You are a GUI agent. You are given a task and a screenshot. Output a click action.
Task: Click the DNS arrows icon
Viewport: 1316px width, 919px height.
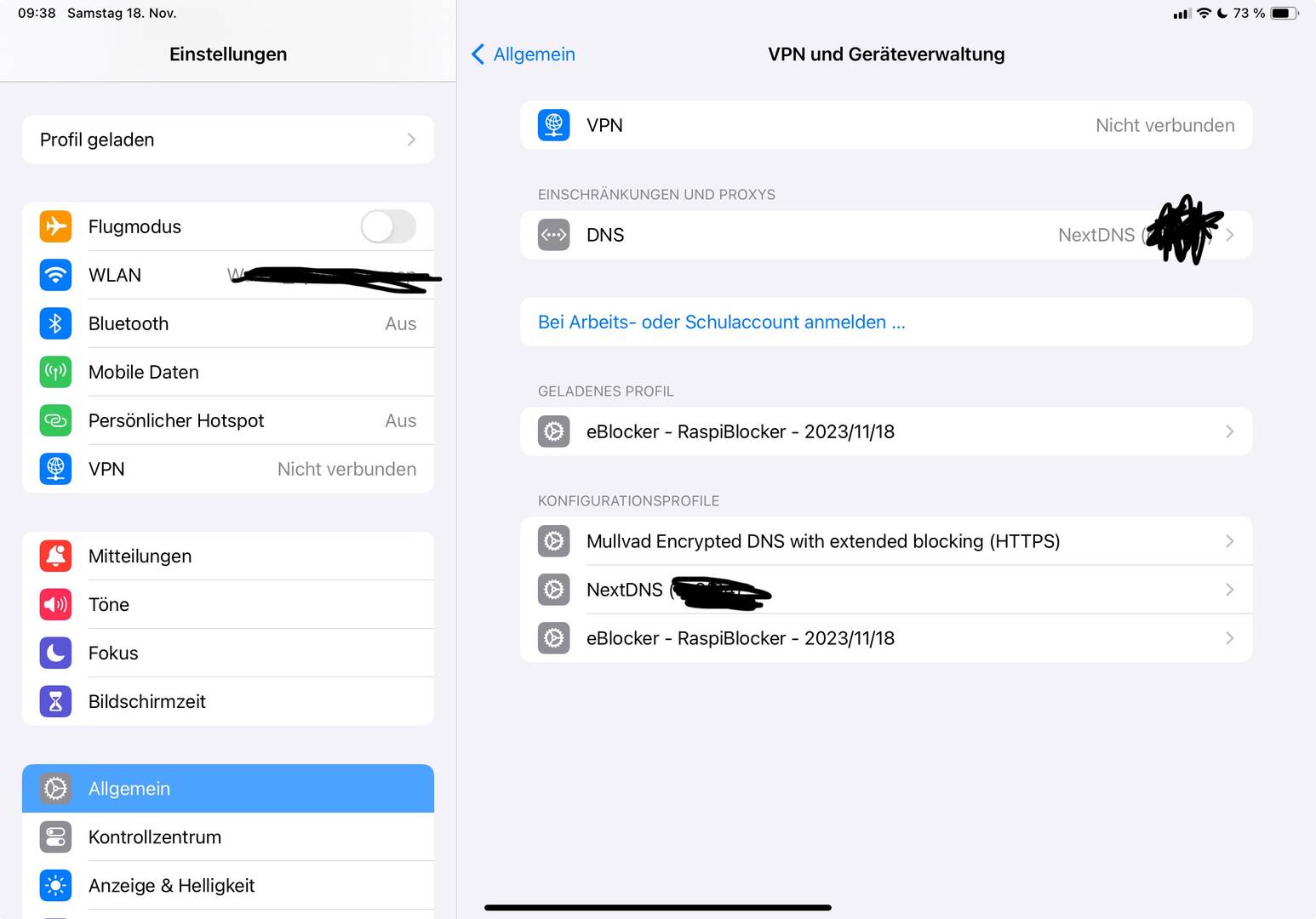point(554,235)
